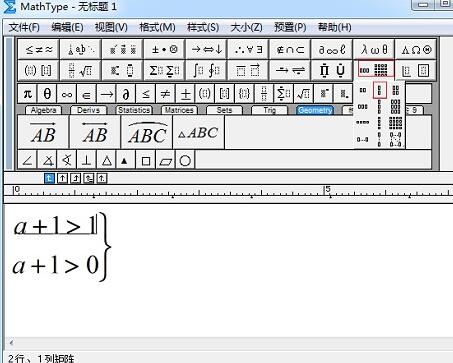Insert the not-equal ≠ symbol
The width and height of the screenshot is (453, 363).
[x=165, y=94]
